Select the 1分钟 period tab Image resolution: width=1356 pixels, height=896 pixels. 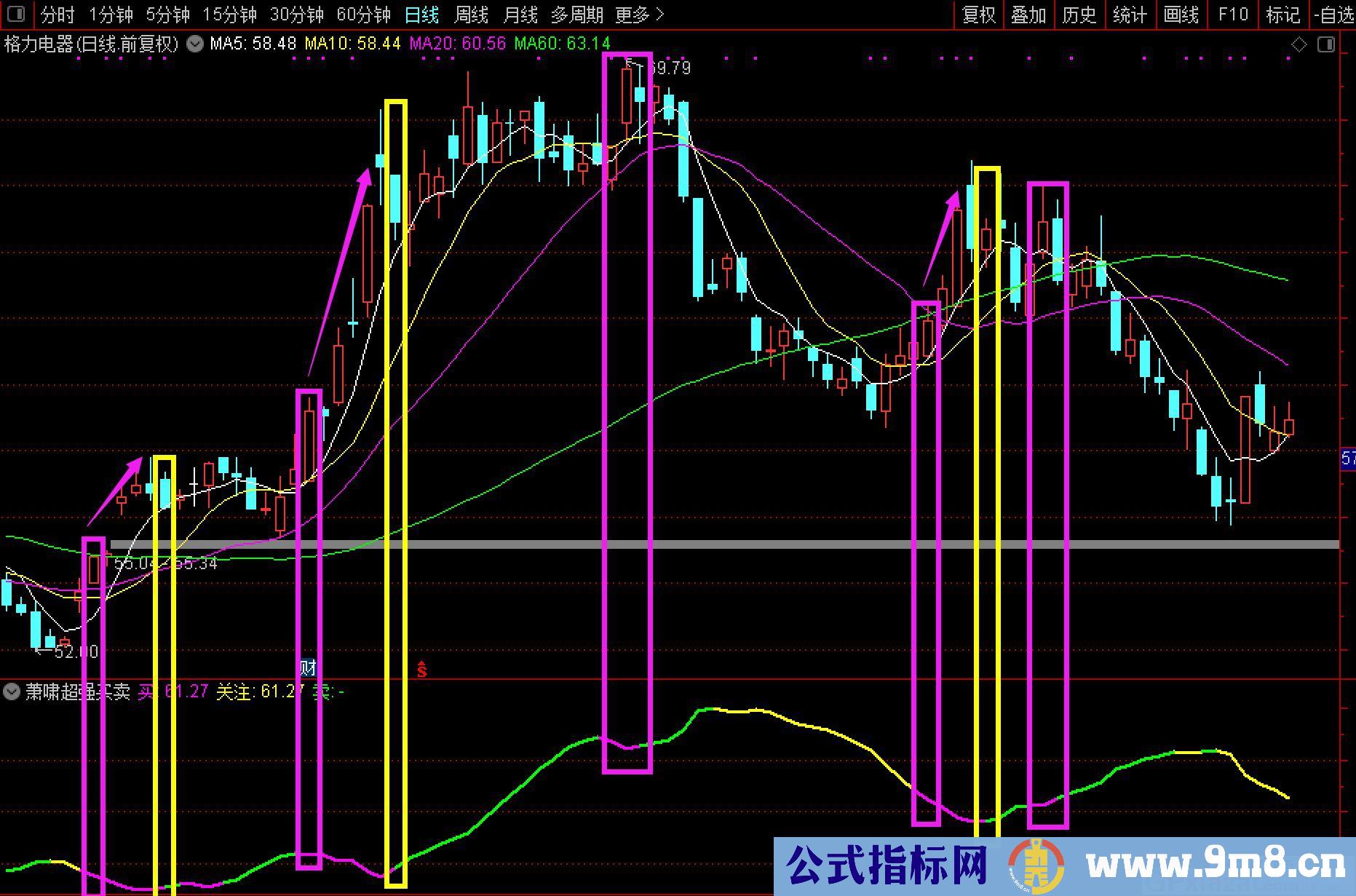(x=111, y=15)
